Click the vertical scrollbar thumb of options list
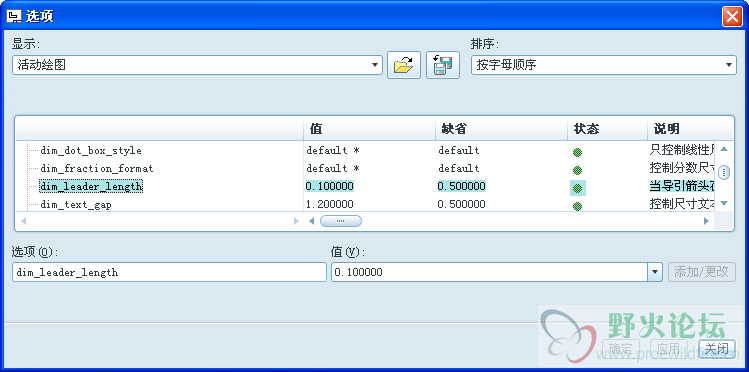 click(724, 172)
